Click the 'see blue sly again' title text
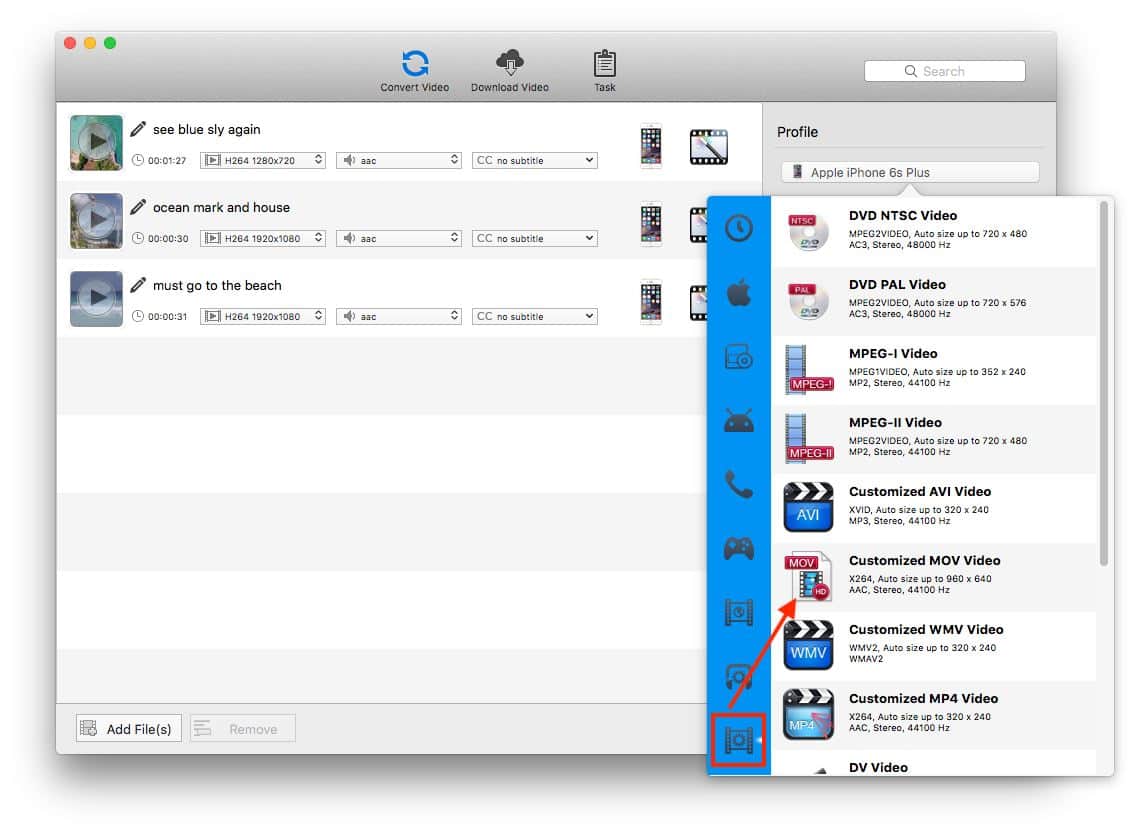 click(x=206, y=129)
